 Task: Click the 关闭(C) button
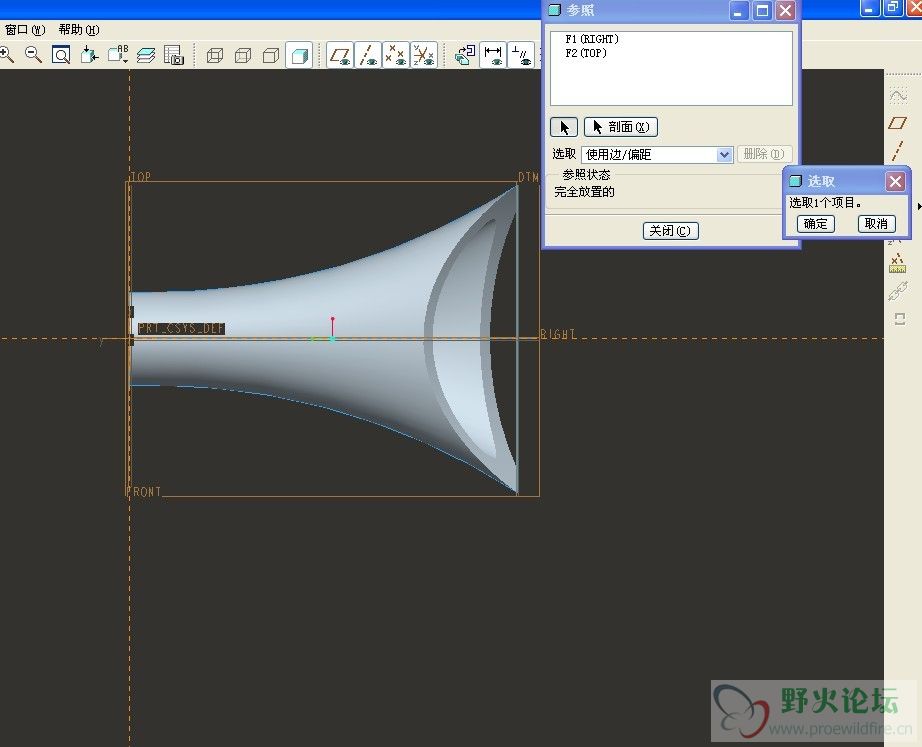(670, 231)
